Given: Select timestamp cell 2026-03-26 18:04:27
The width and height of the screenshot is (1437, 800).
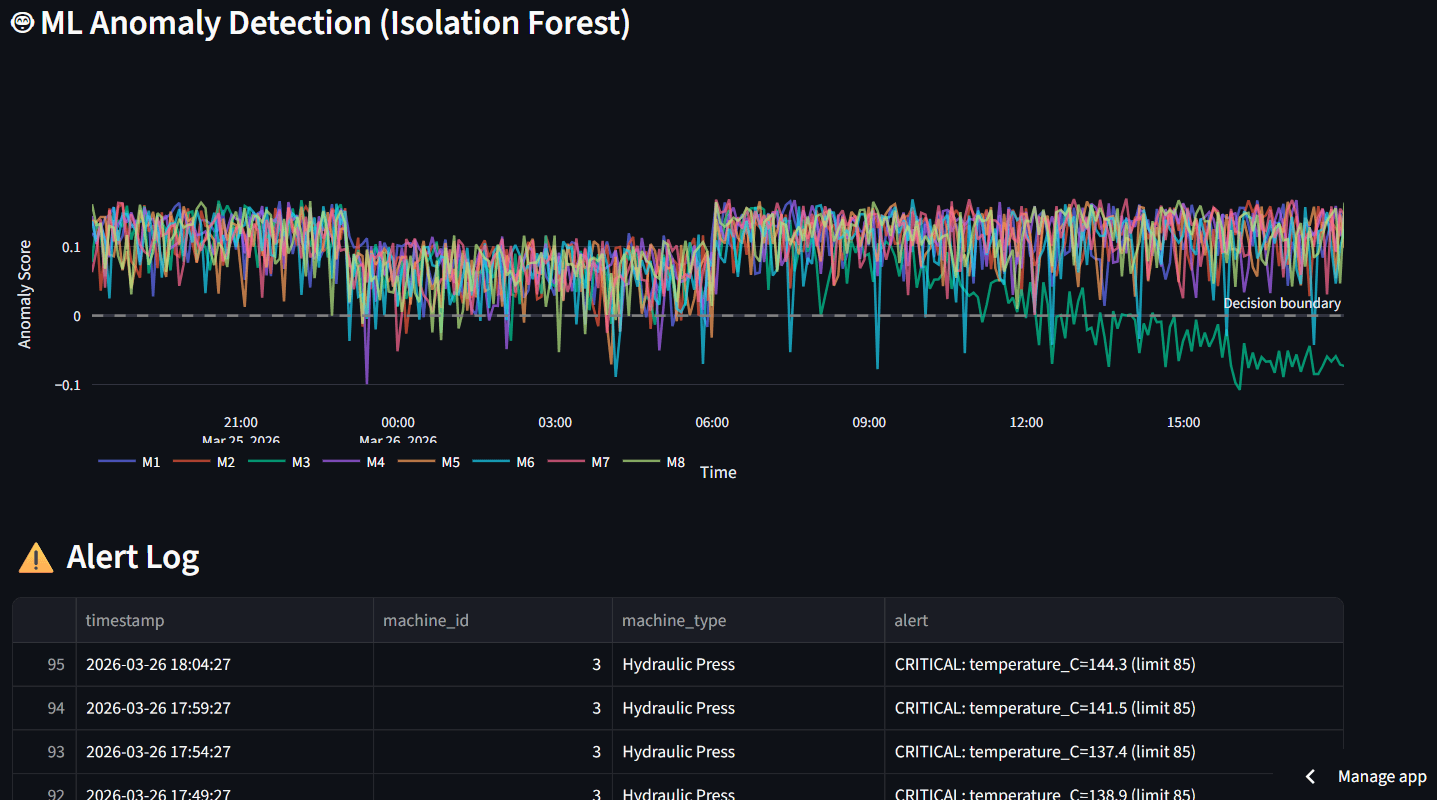Looking at the screenshot, I should click(x=224, y=664).
